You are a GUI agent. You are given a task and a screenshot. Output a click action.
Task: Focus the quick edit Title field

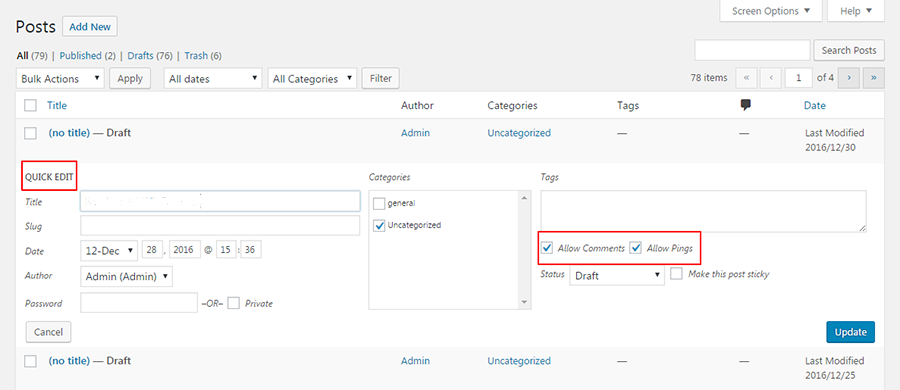[x=220, y=202]
